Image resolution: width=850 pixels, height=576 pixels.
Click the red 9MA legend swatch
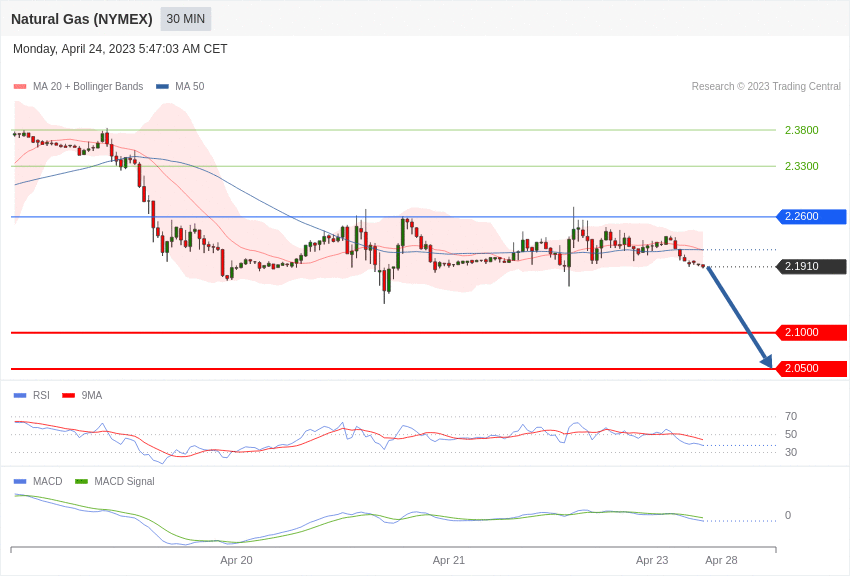69,396
